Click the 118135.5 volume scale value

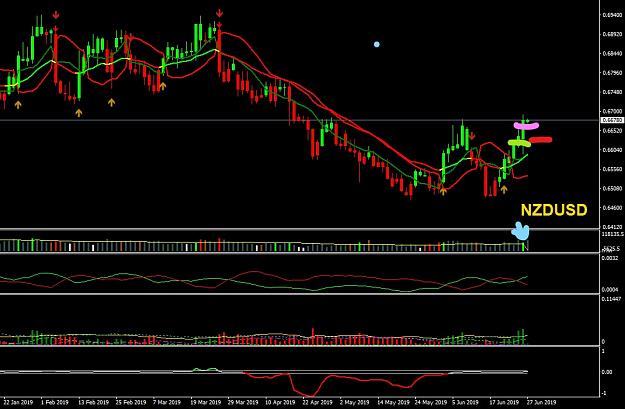[x=613, y=234]
